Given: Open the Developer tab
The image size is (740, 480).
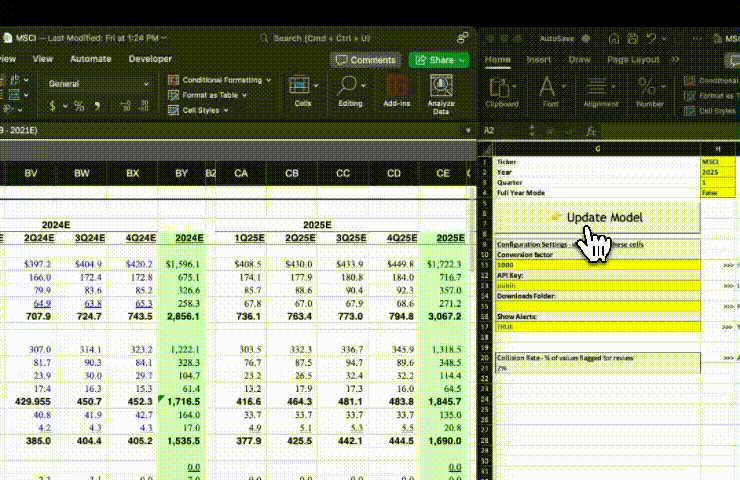Looking at the screenshot, I should click(x=150, y=59).
